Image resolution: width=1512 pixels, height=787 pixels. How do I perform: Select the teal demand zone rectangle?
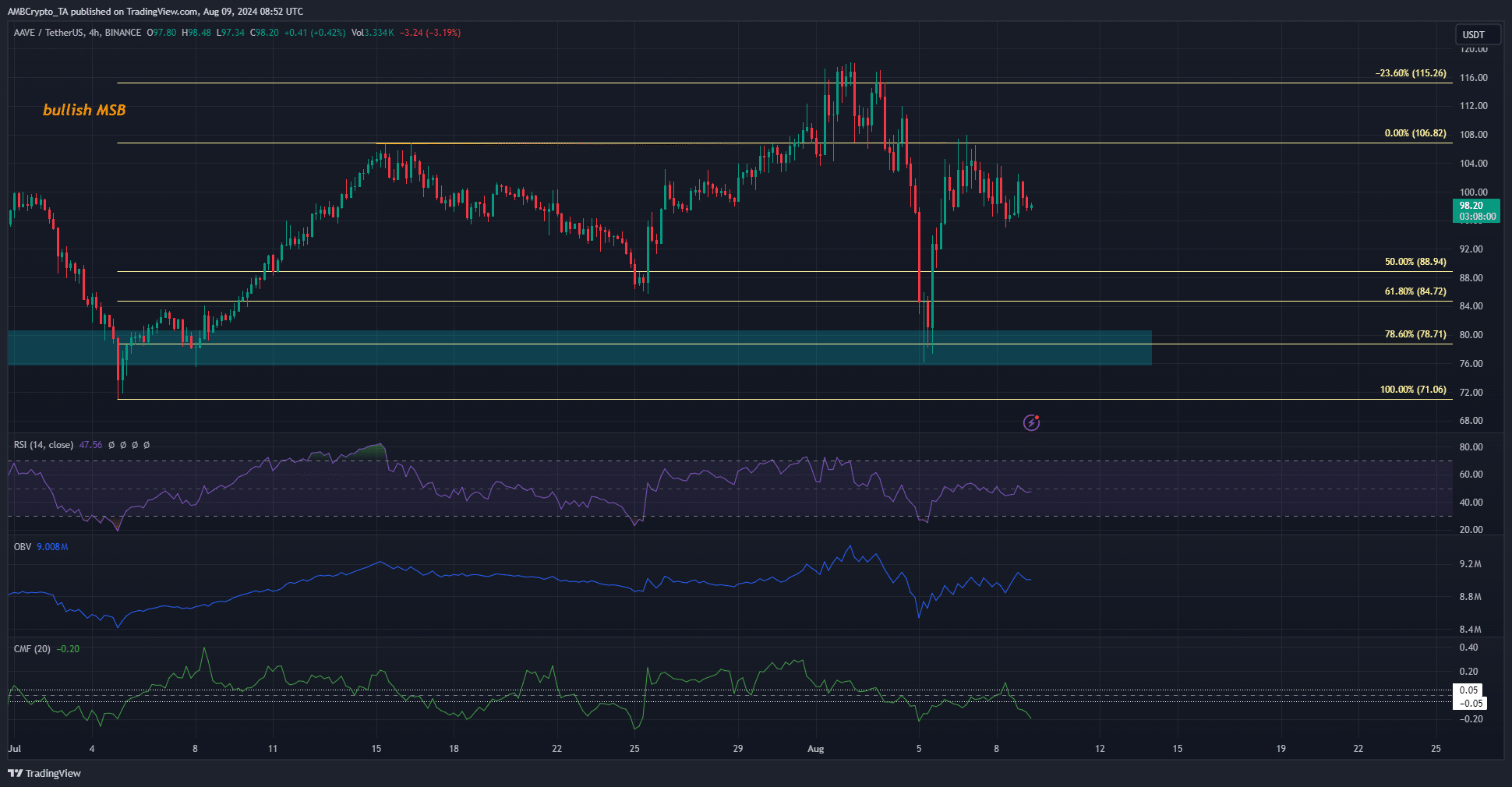(579, 348)
